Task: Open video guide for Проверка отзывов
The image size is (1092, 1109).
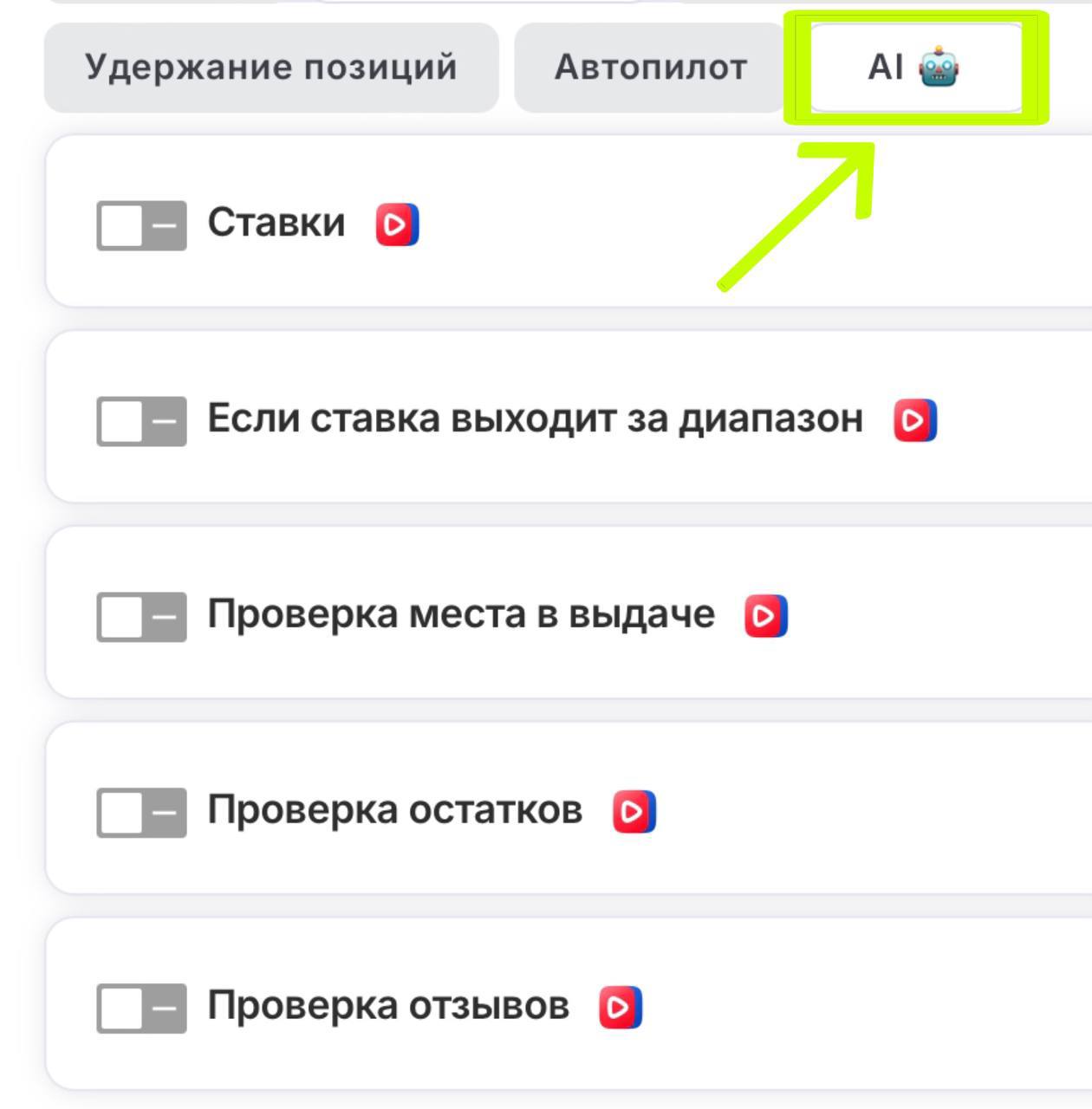Action: pos(621,1008)
